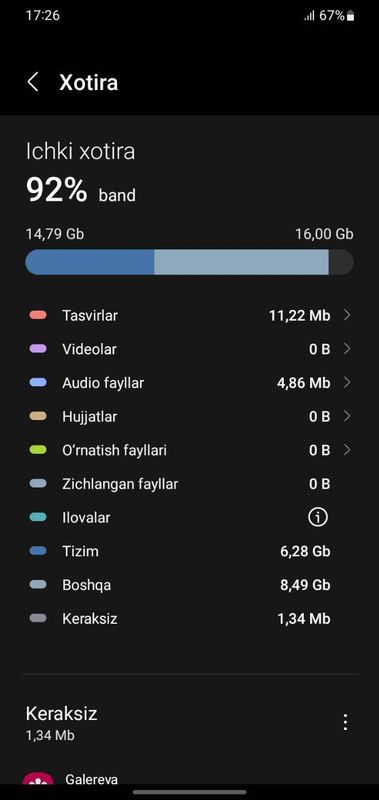Expand Hujjatlar with right chevron
Image resolution: width=379 pixels, height=800 pixels.
pyautogui.click(x=347, y=416)
